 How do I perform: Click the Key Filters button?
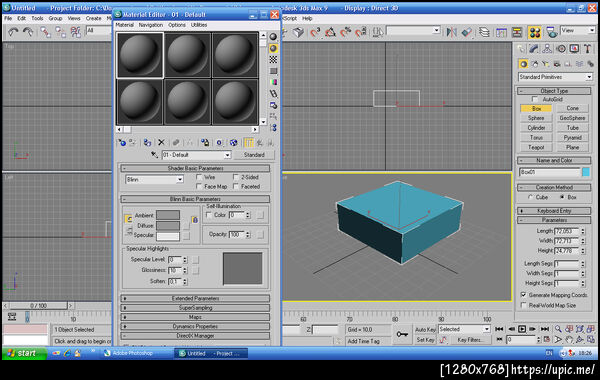pyautogui.click(x=470, y=340)
